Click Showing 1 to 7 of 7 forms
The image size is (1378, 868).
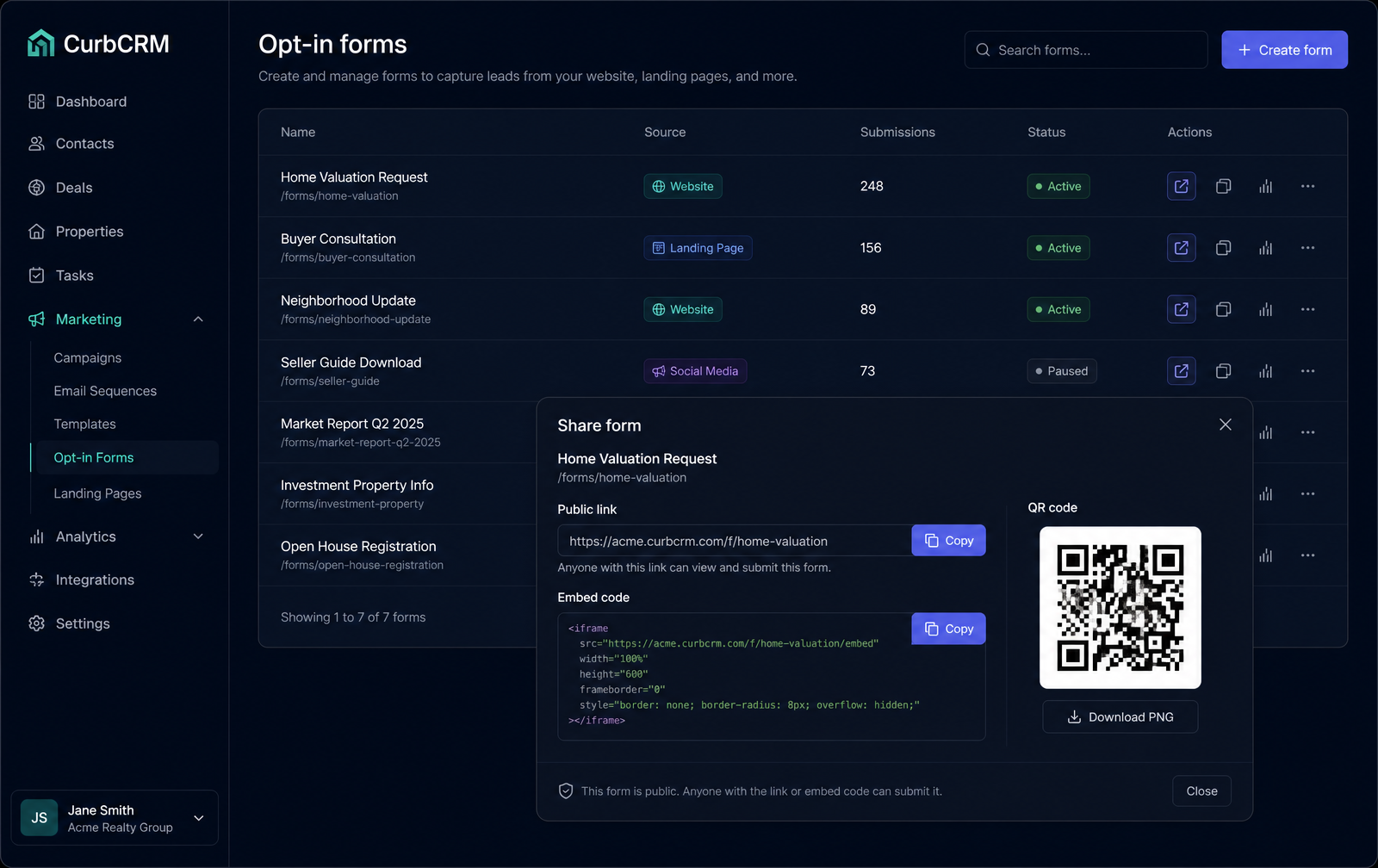click(x=353, y=617)
